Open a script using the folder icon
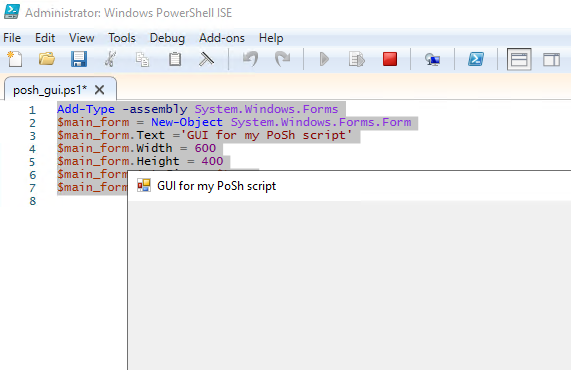The width and height of the screenshot is (571, 370). [47, 59]
